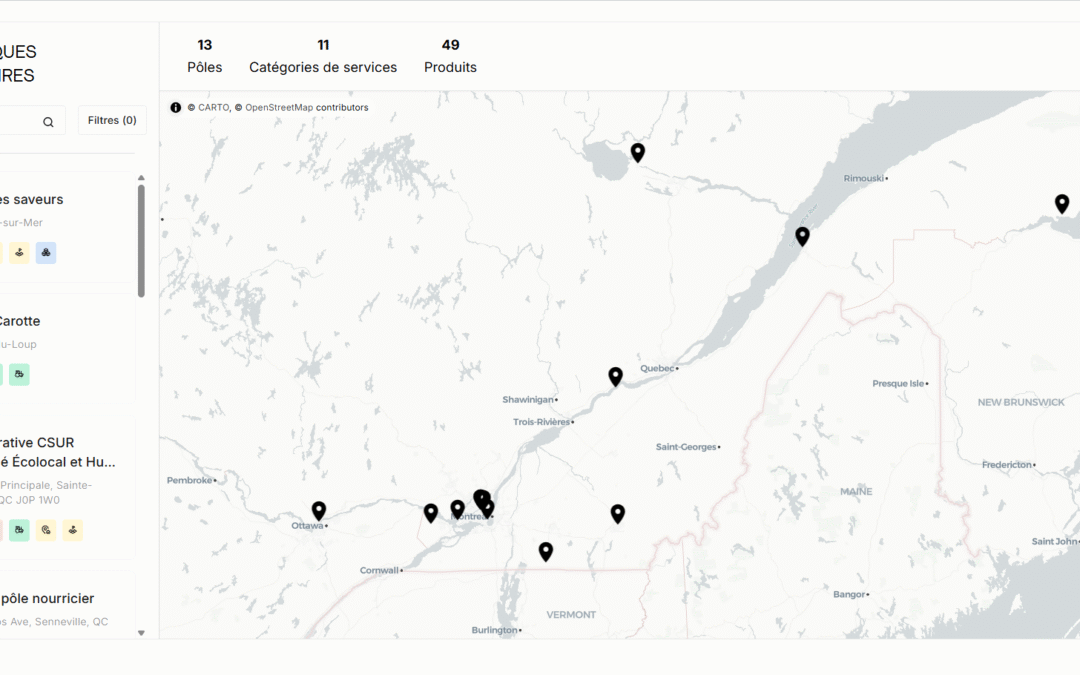Select the map pin near Ottawa

(319, 511)
